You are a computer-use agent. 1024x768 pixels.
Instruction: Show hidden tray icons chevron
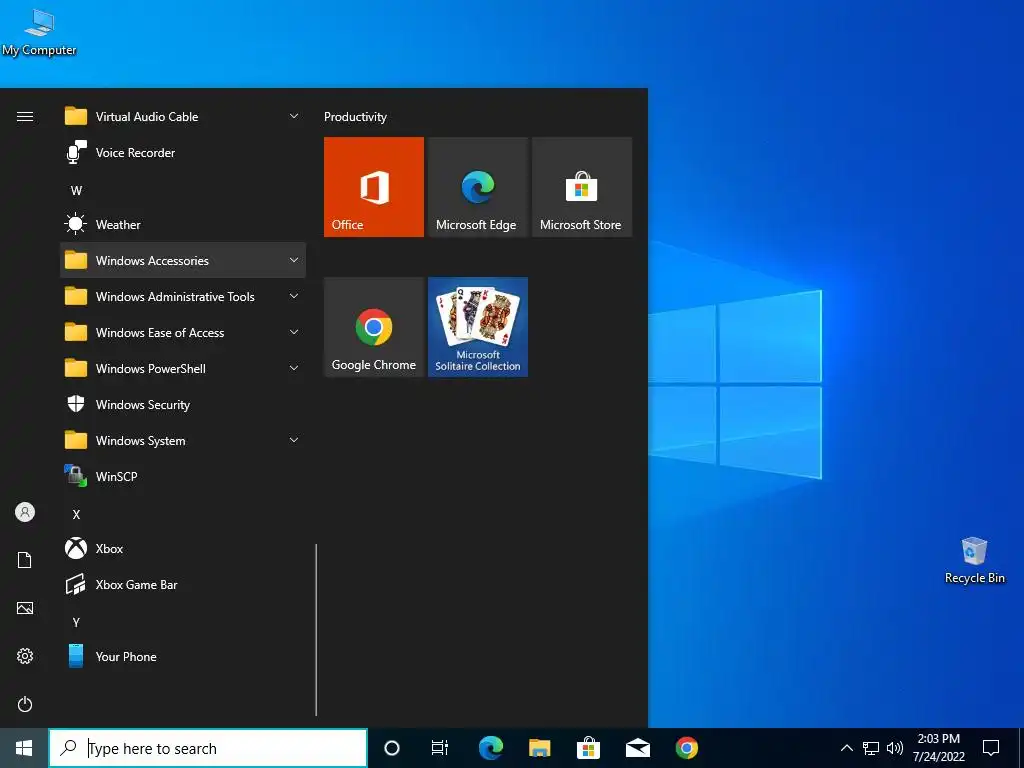846,748
